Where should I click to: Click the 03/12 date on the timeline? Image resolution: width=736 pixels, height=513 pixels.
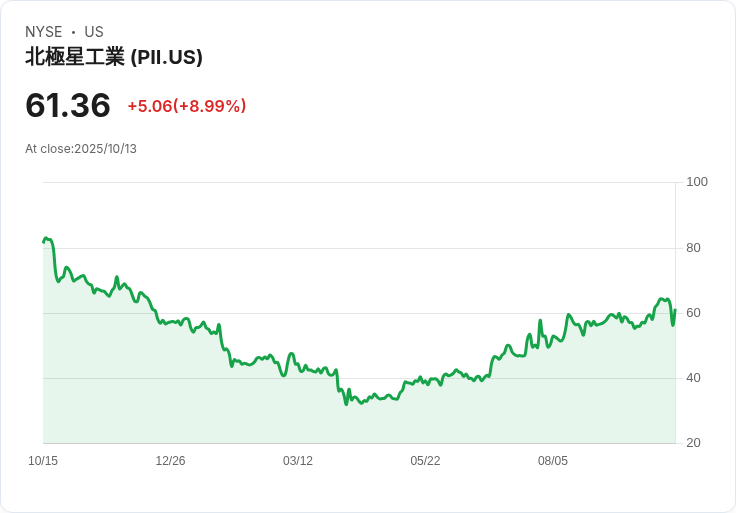pyautogui.click(x=298, y=461)
